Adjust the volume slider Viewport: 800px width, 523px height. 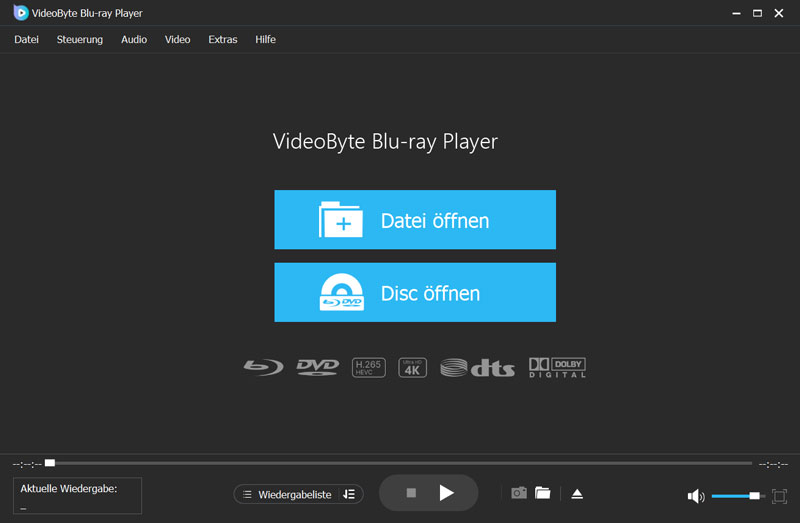click(x=735, y=496)
